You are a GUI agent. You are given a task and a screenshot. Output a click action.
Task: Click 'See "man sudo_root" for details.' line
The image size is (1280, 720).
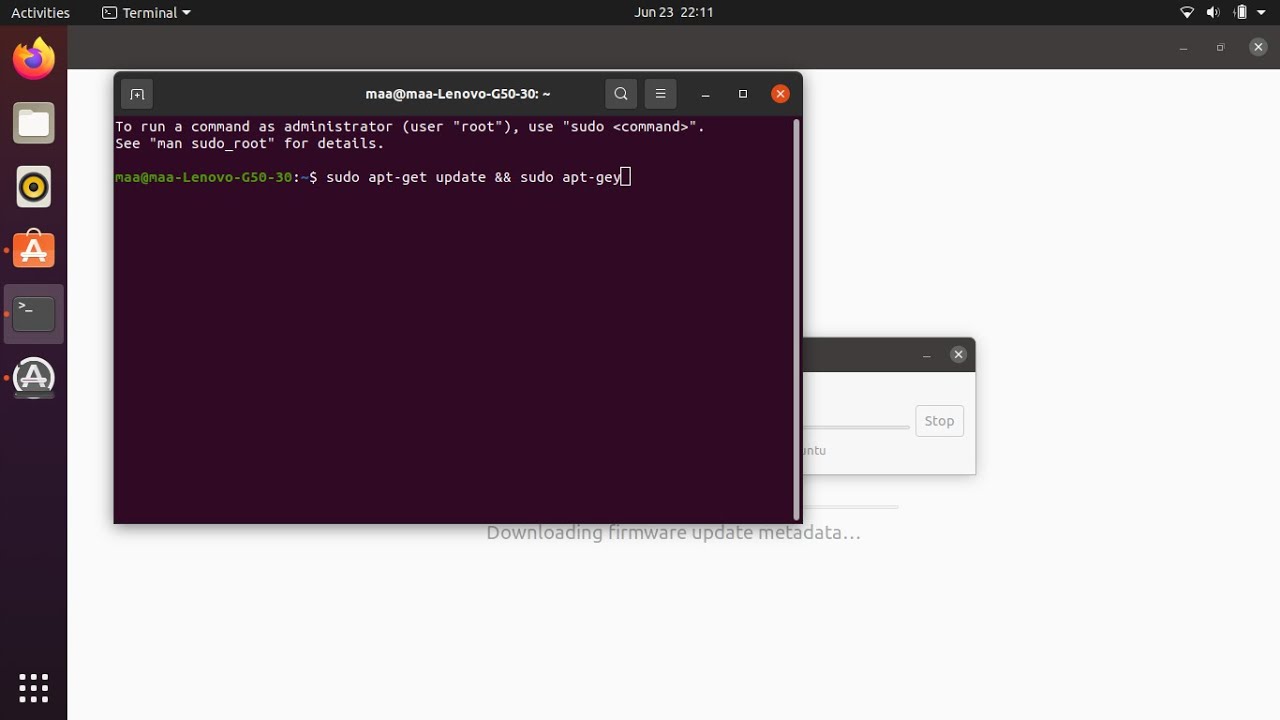tap(250, 144)
